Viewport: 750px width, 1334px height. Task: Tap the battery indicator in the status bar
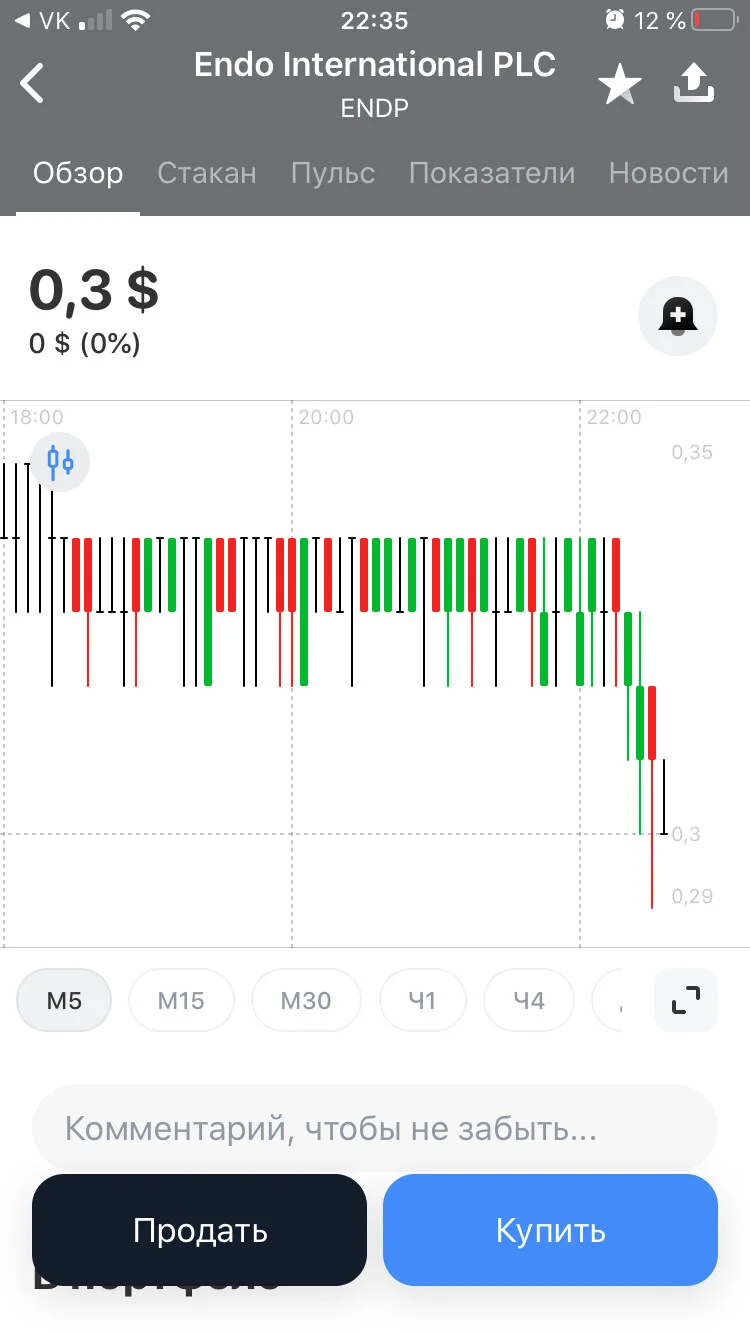point(713,20)
